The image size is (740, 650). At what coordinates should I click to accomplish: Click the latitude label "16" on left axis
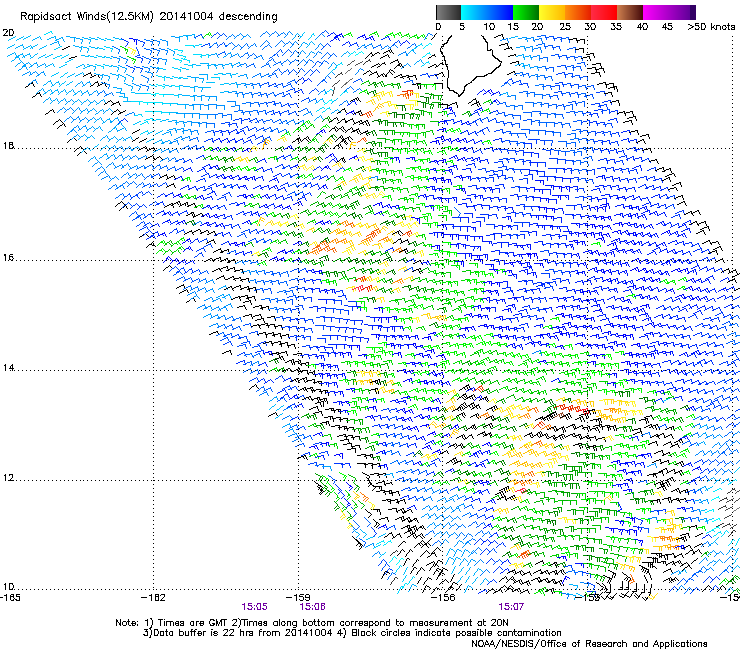8,258
